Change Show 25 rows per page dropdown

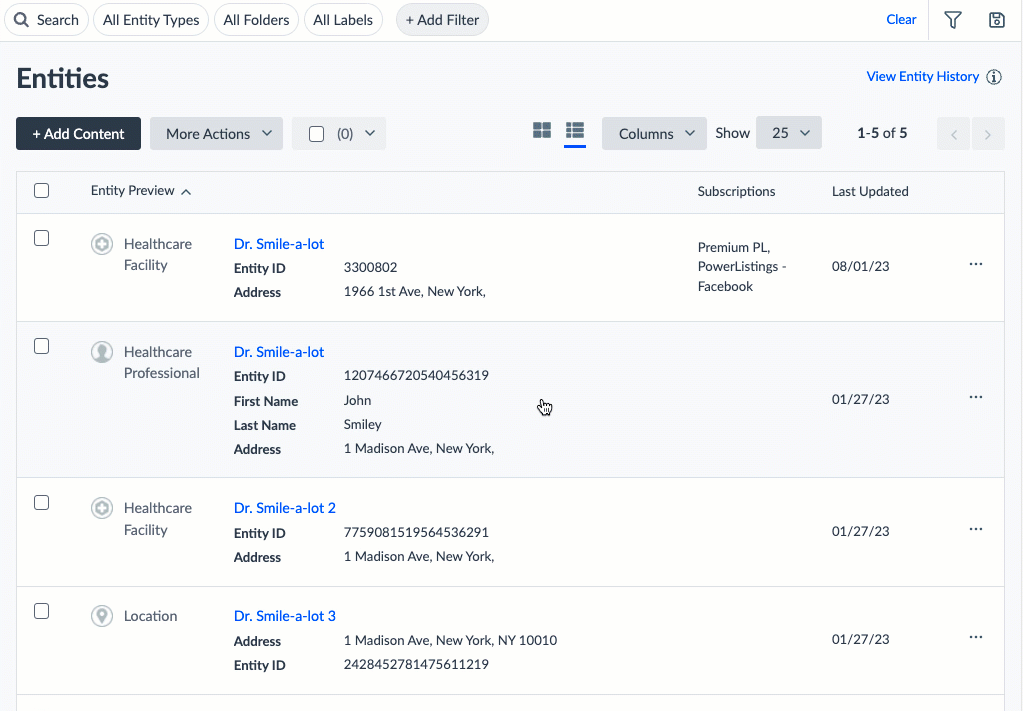click(789, 133)
